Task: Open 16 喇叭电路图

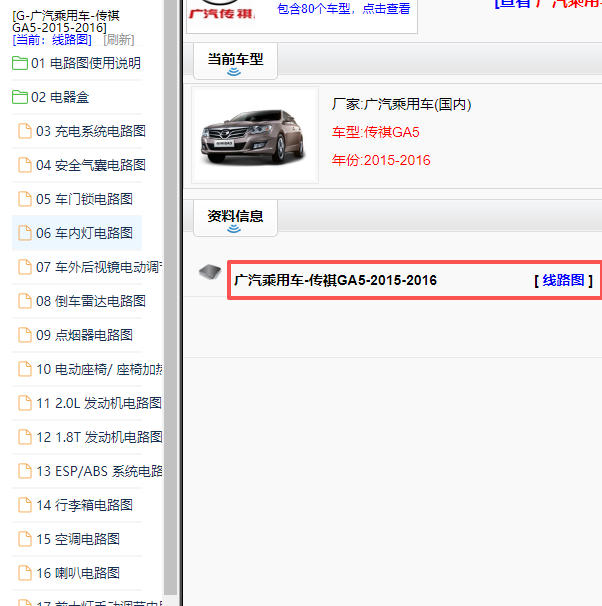Action: point(78,573)
